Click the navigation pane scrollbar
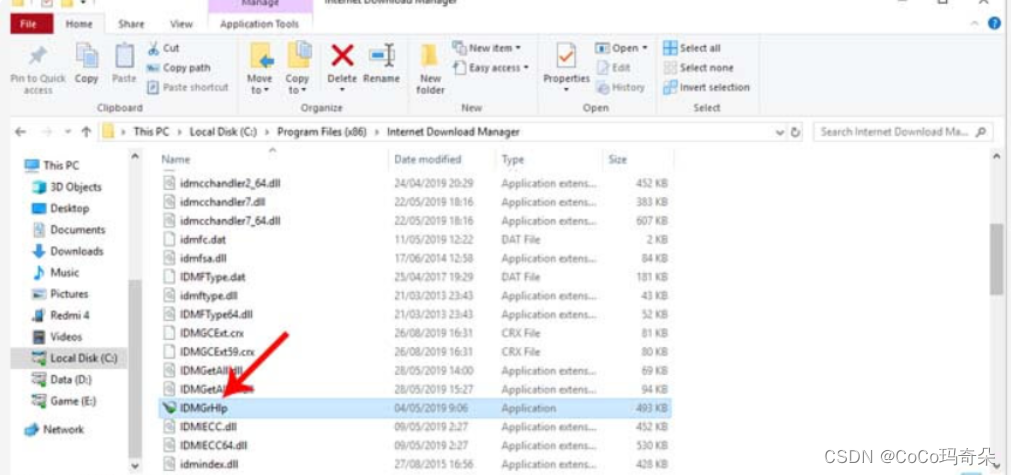 (135, 367)
